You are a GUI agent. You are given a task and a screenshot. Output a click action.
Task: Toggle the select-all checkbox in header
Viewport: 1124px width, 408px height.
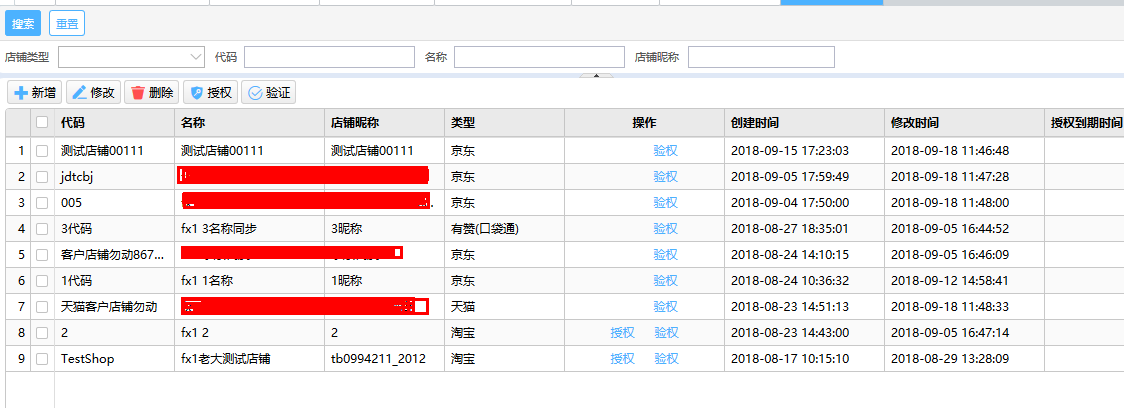click(x=42, y=123)
